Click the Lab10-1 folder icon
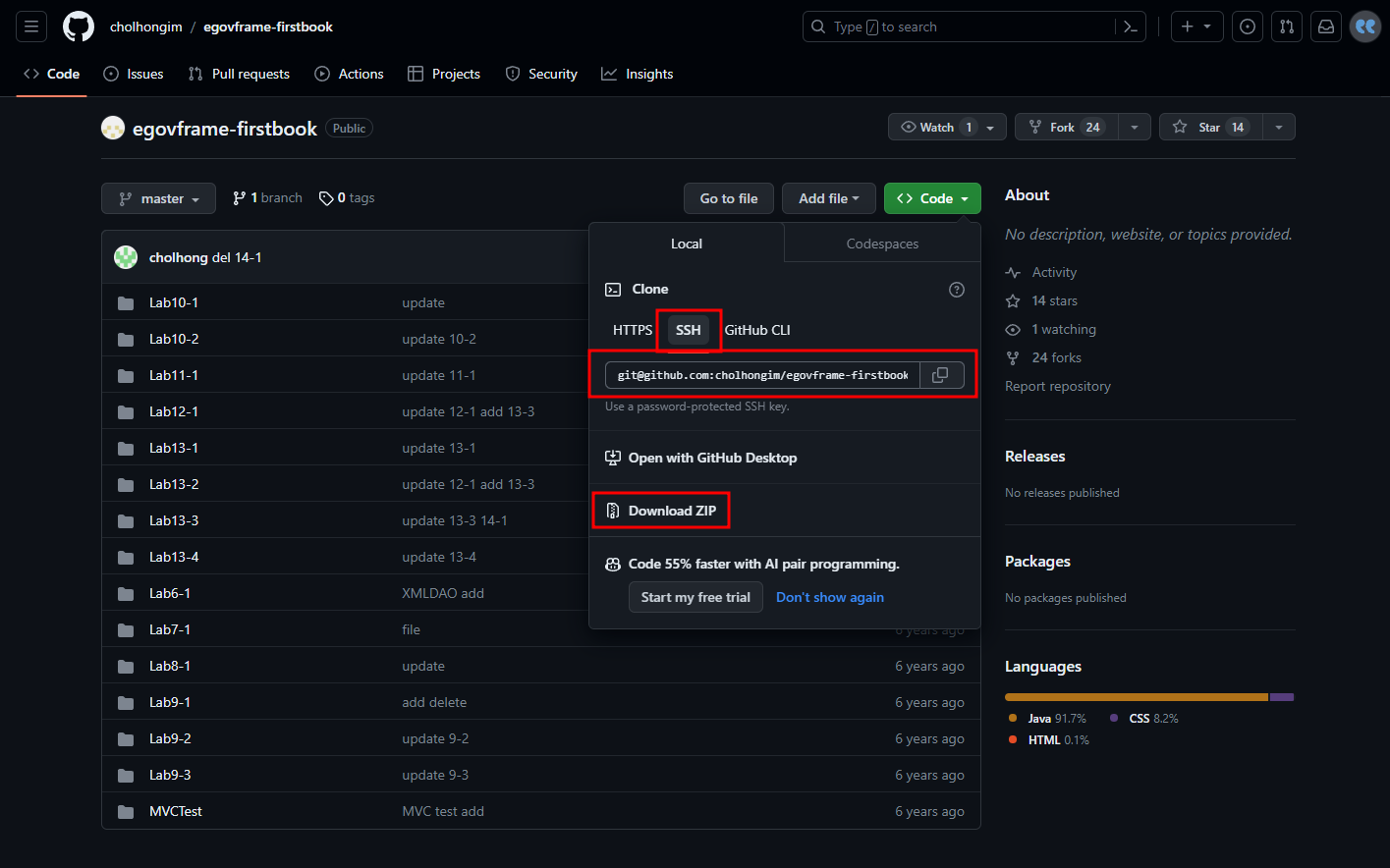The width and height of the screenshot is (1390, 868). coord(126,302)
